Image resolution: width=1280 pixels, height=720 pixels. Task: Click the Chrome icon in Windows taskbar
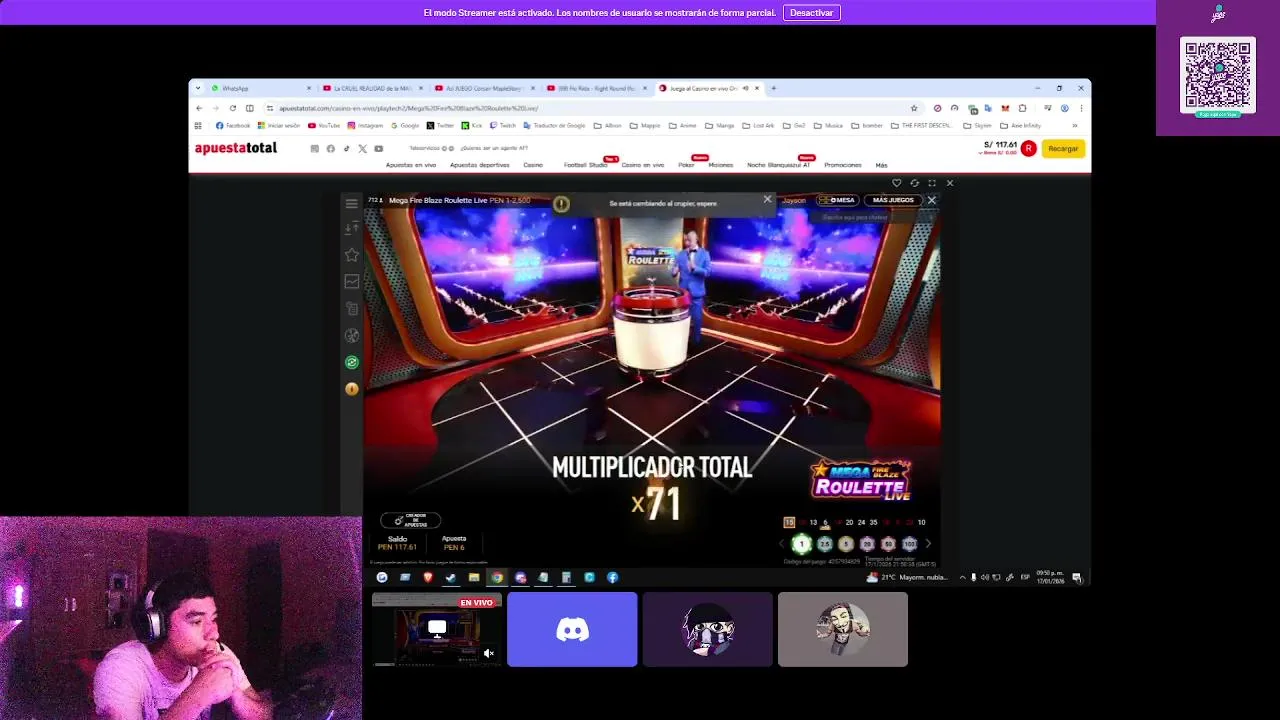tap(497, 577)
